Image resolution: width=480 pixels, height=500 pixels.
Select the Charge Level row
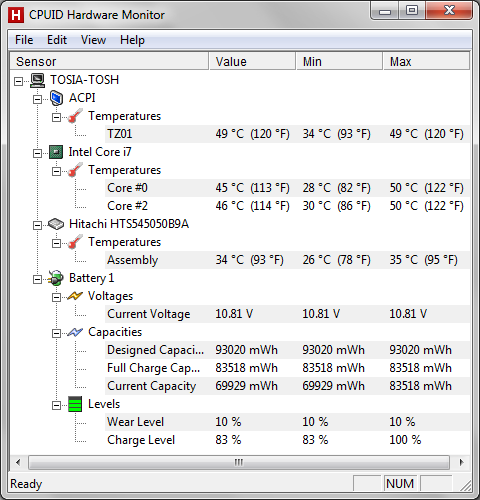point(240,440)
